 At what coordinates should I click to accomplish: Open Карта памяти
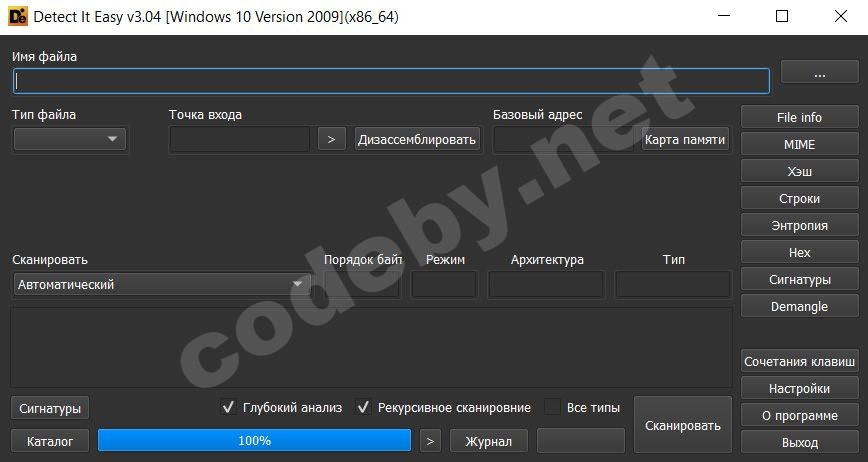click(x=685, y=139)
